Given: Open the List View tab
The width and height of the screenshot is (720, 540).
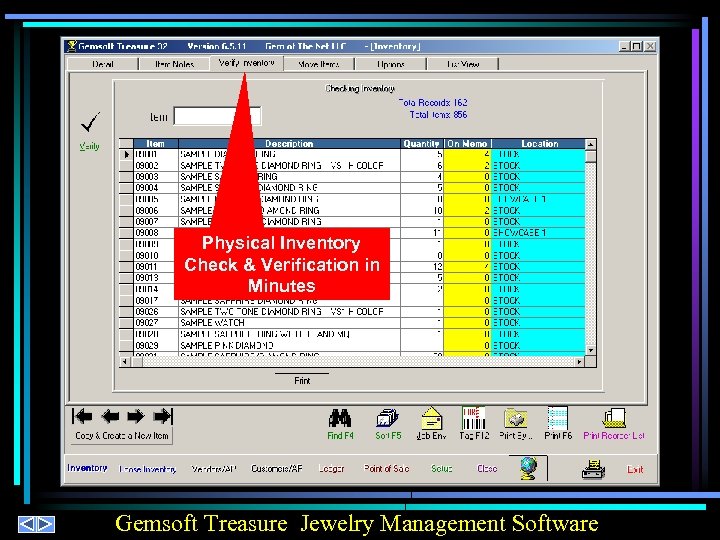Looking at the screenshot, I should point(463,64).
